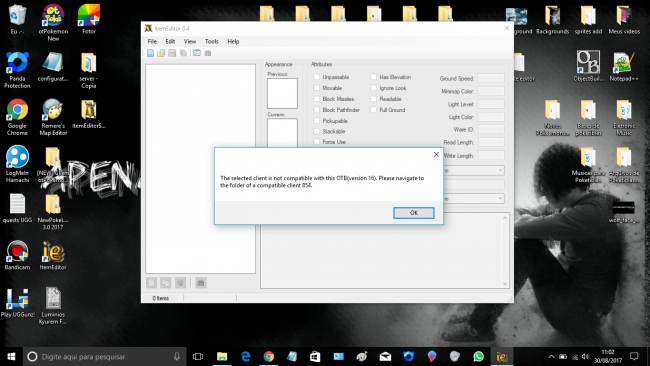
Task: Click OK in the compatibility error dialog
Action: tap(414, 213)
